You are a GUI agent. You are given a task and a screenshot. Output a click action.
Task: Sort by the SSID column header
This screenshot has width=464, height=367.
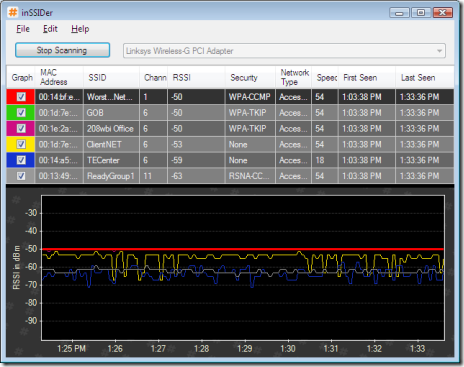[111, 77]
